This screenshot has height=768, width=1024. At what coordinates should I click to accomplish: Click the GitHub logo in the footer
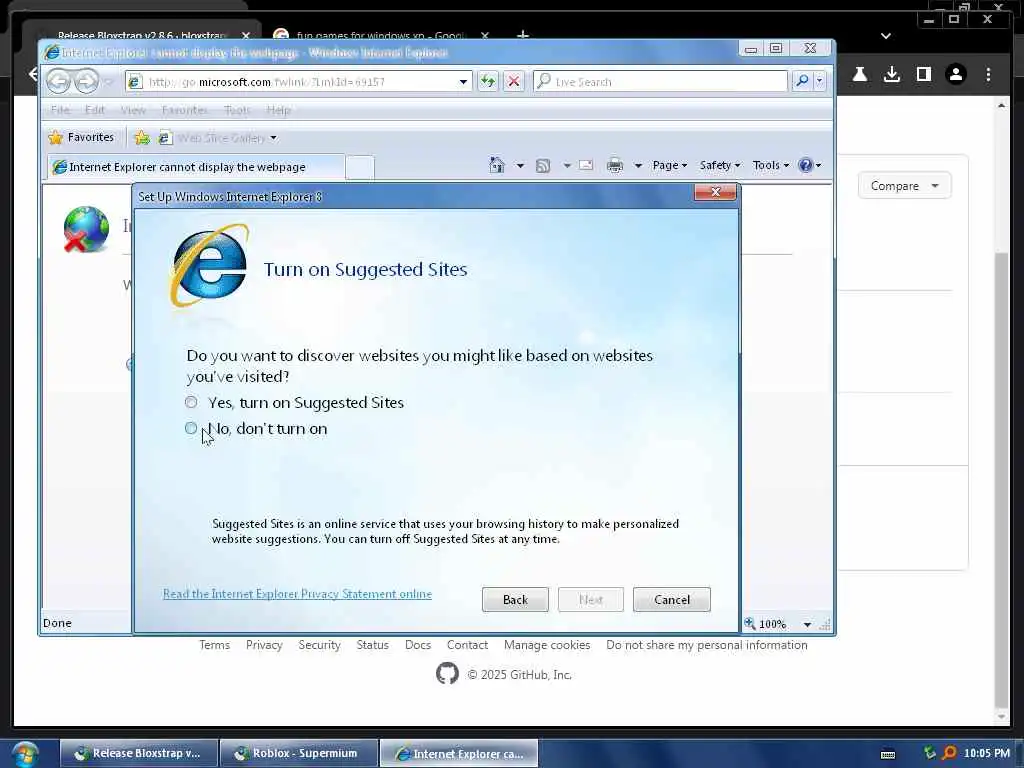click(447, 673)
